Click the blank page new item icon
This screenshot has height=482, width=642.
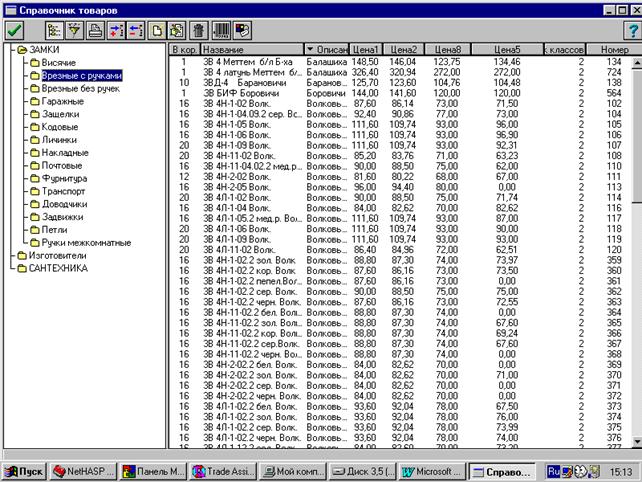pos(157,31)
